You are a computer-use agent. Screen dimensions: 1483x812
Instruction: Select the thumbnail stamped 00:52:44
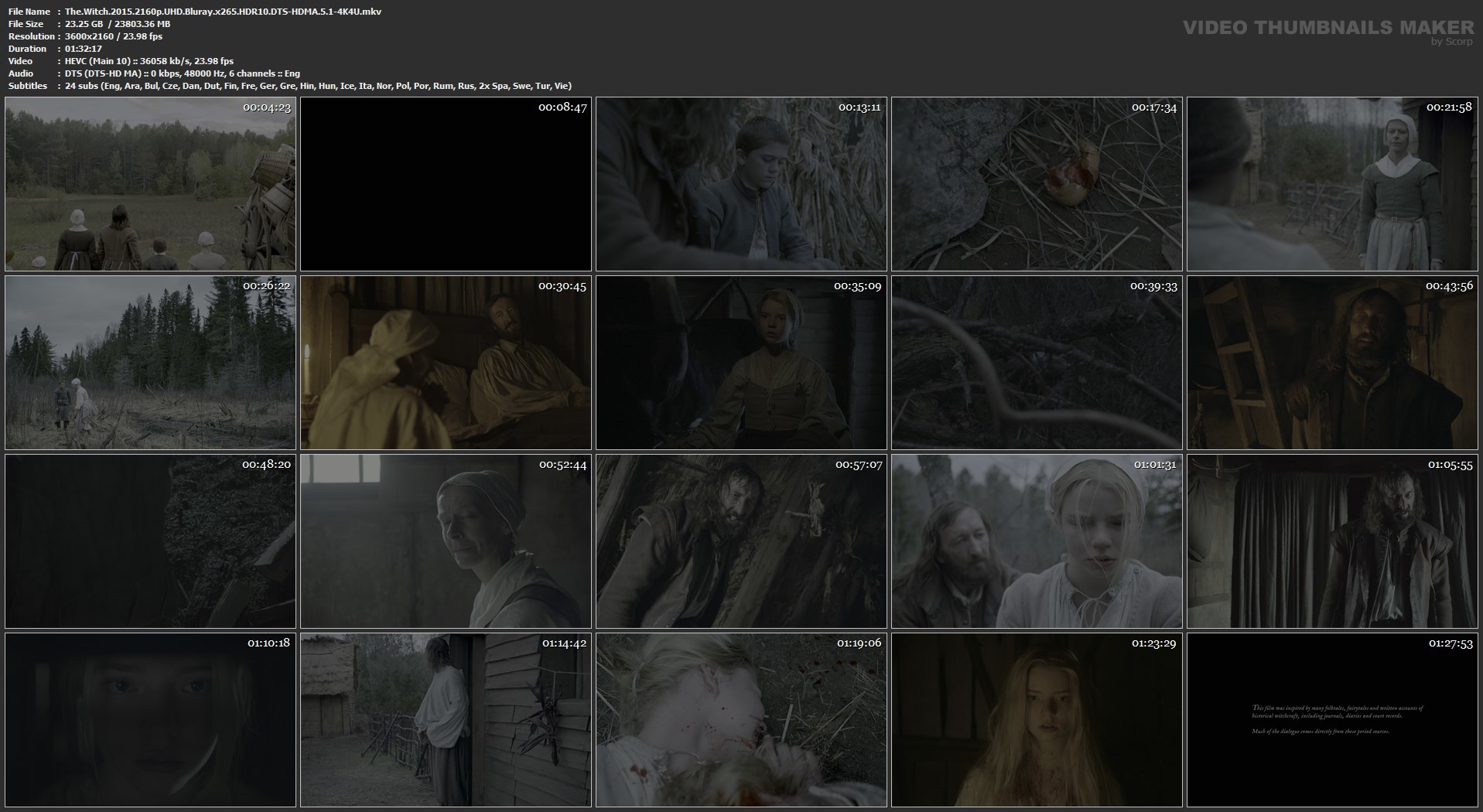pyautogui.click(x=446, y=541)
